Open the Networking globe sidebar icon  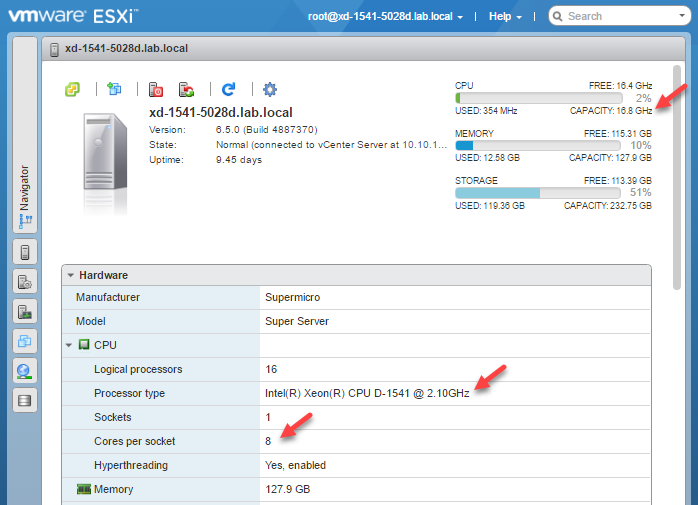click(x=25, y=371)
